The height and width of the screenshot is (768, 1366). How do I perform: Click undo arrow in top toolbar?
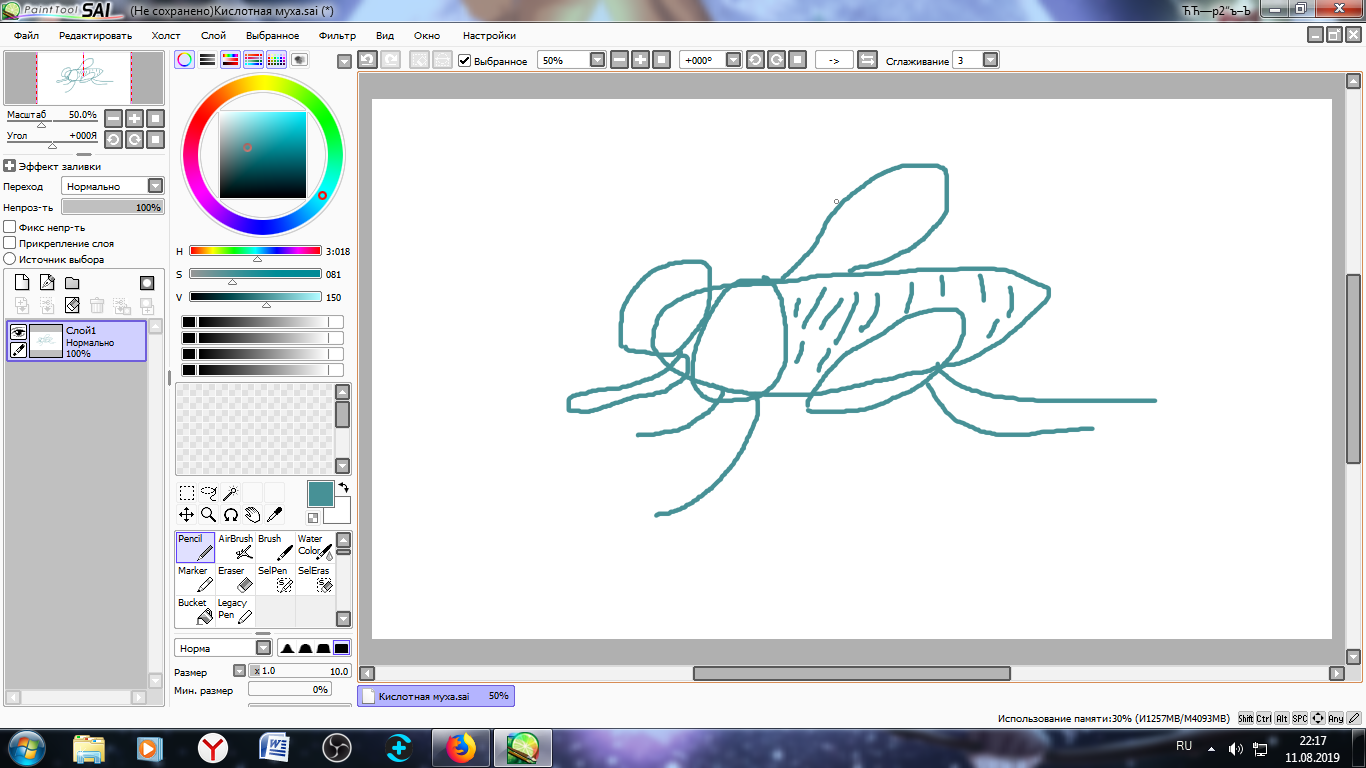pos(367,60)
